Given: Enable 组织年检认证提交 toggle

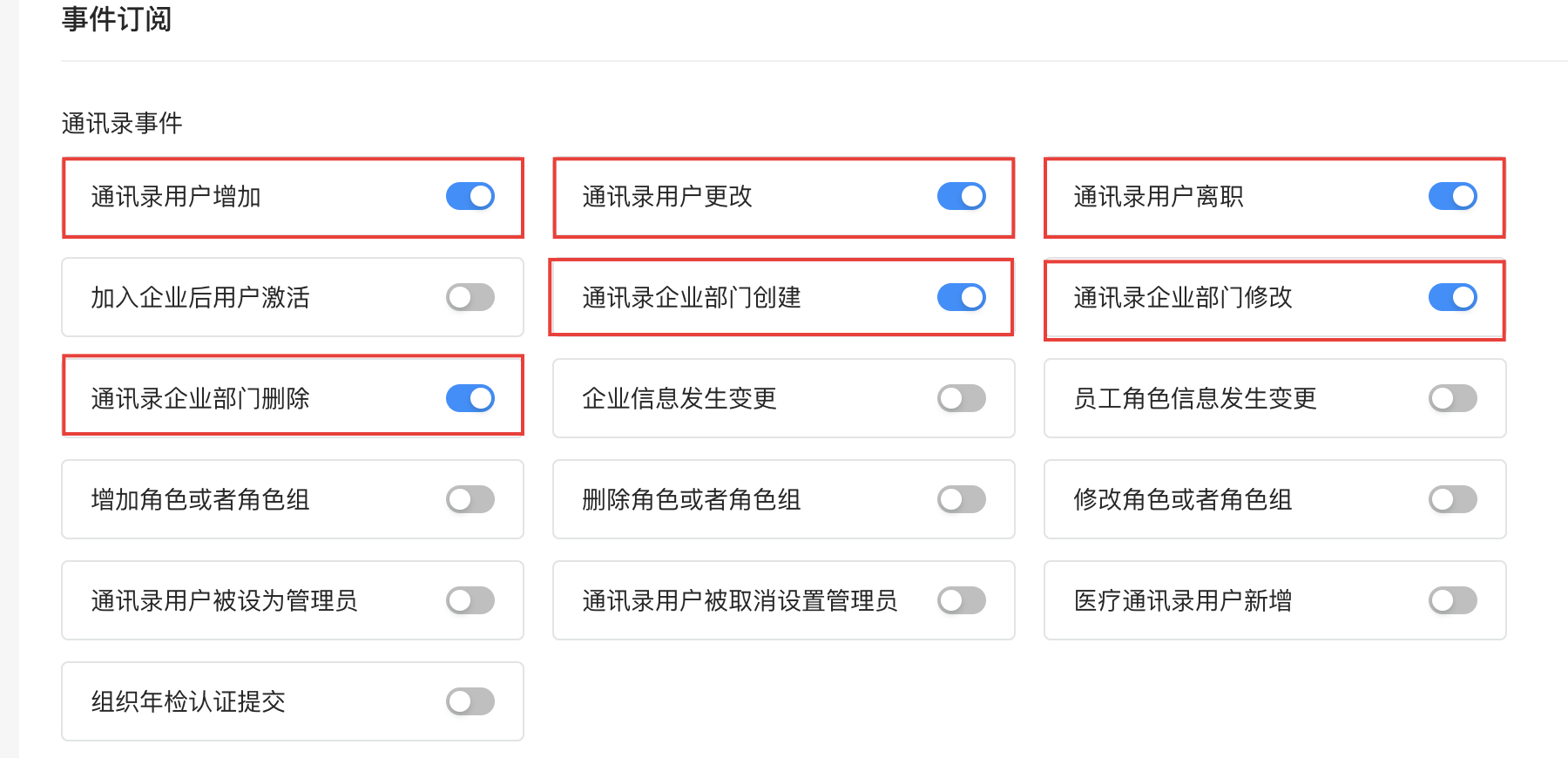Looking at the screenshot, I should pos(470,701).
